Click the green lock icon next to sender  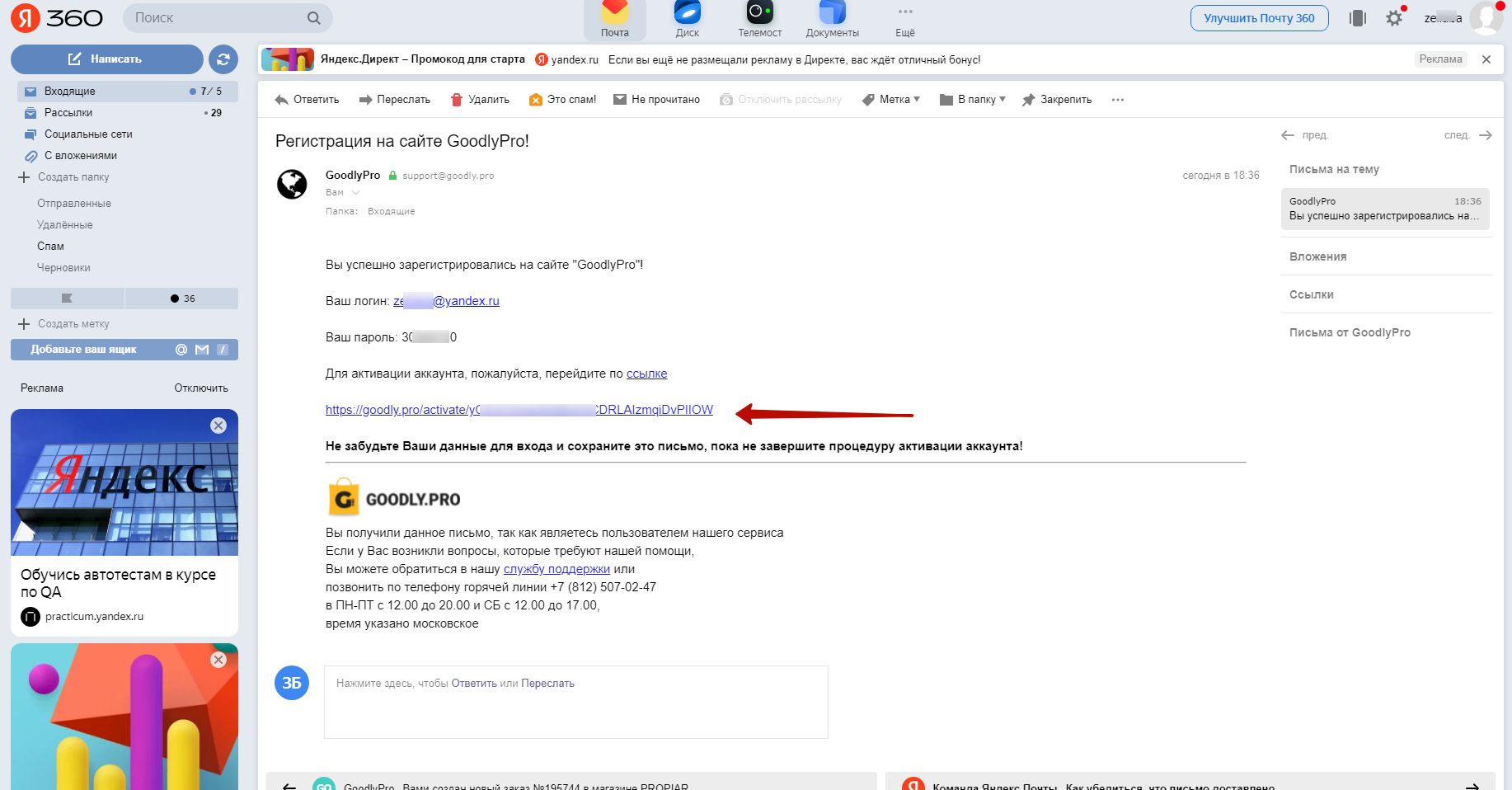tap(393, 176)
